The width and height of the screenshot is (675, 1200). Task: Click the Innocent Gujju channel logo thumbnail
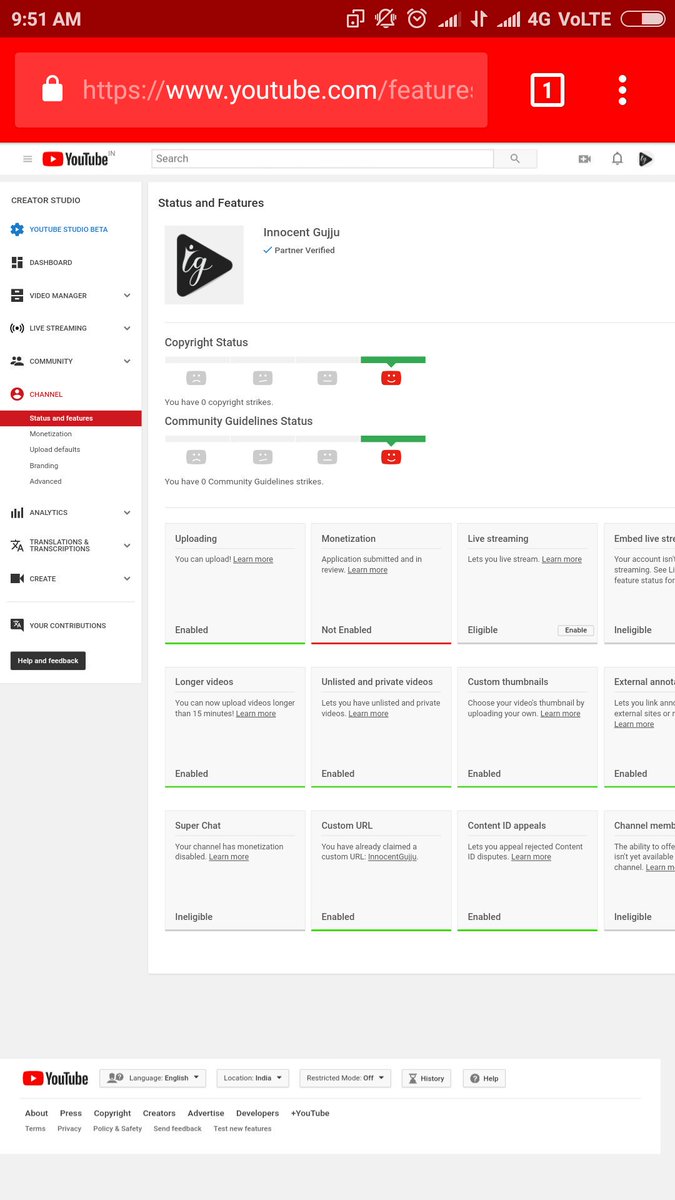pyautogui.click(x=204, y=265)
